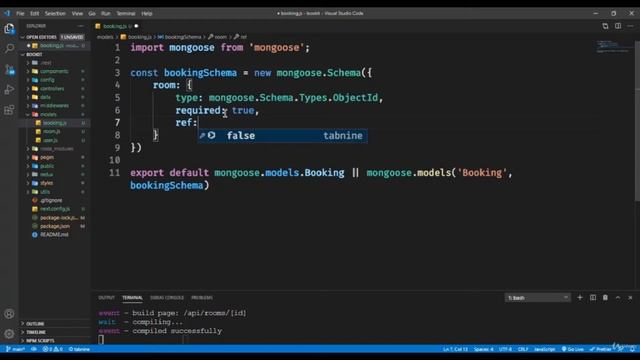The height and width of the screenshot is (360, 640).
Task: Click the JavaScript language mode in status bar
Action: 544,349
